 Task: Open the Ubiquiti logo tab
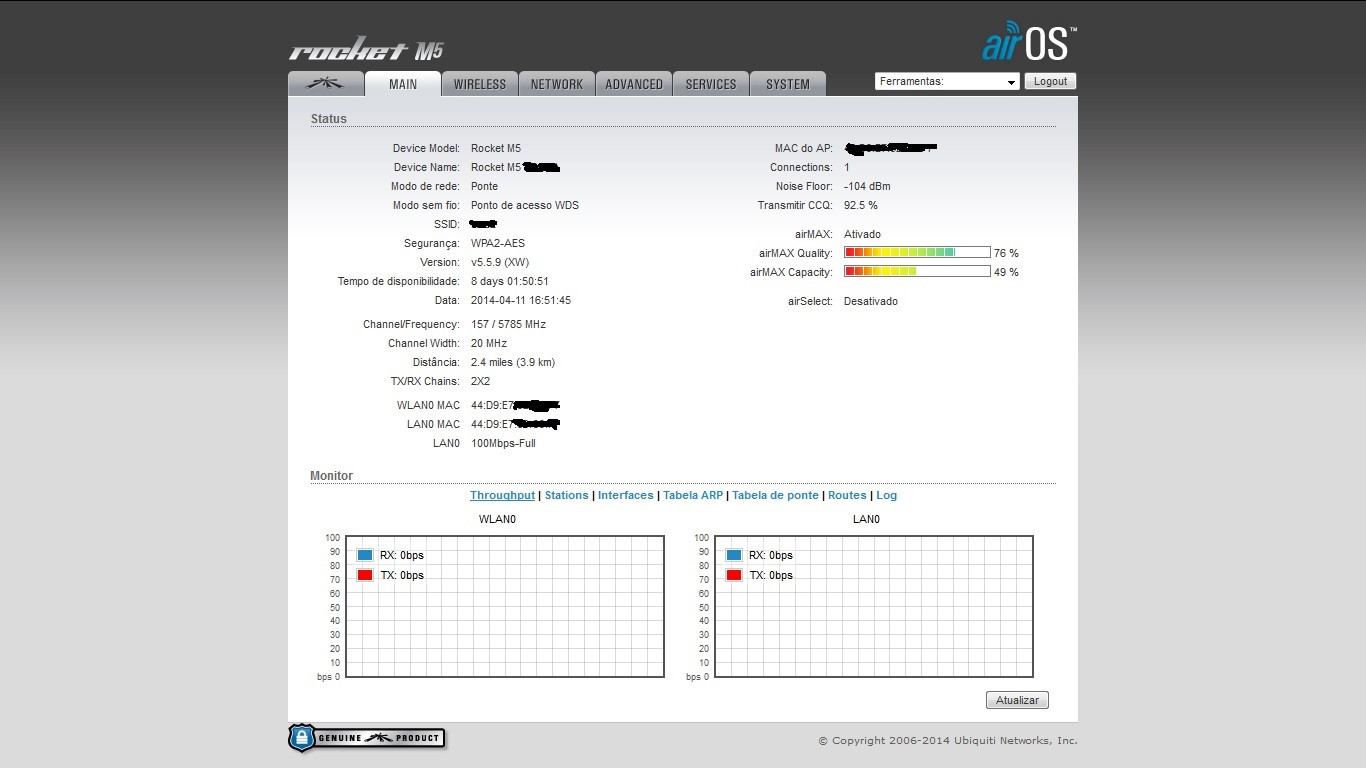point(326,84)
